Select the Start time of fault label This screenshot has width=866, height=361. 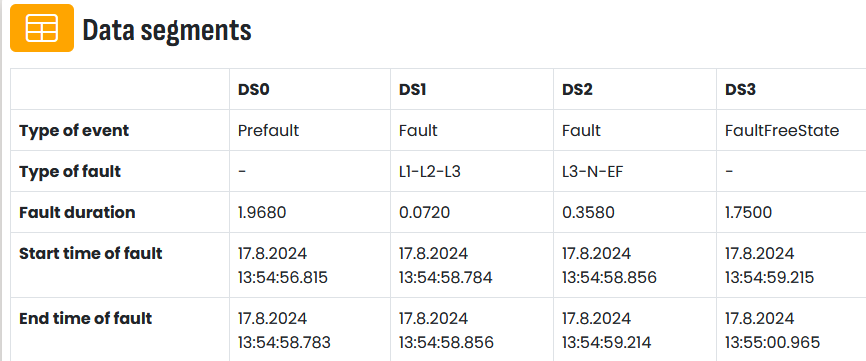91,253
